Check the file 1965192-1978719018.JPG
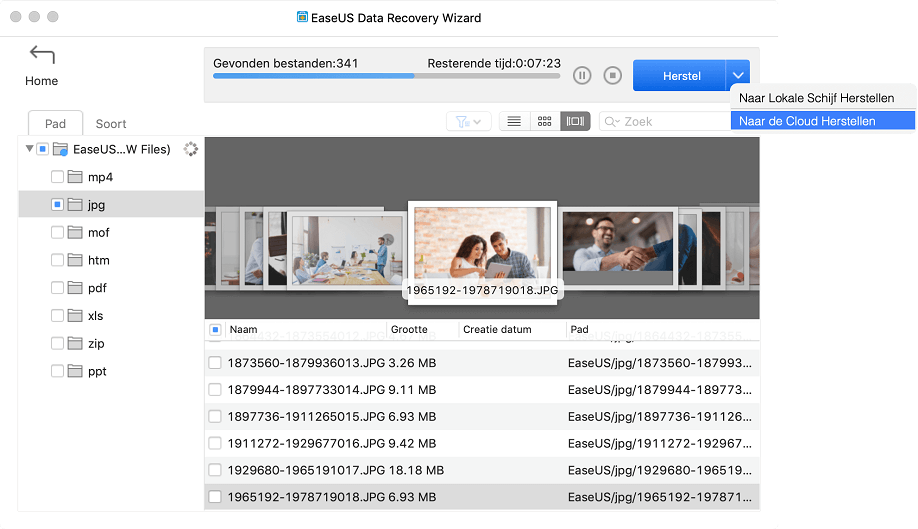 click(215, 497)
